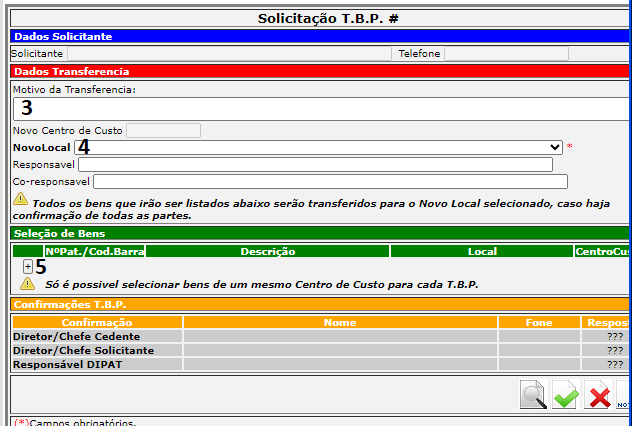The image size is (638, 426).
Task: Click the Motivo da Transferencia text area
Action: tap(320, 108)
